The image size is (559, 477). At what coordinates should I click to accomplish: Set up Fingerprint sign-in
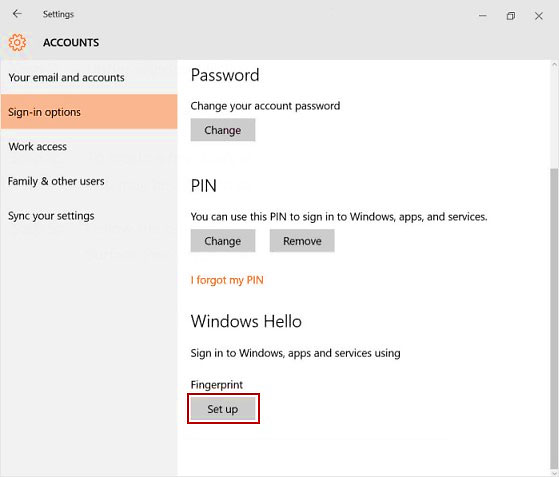click(x=223, y=409)
